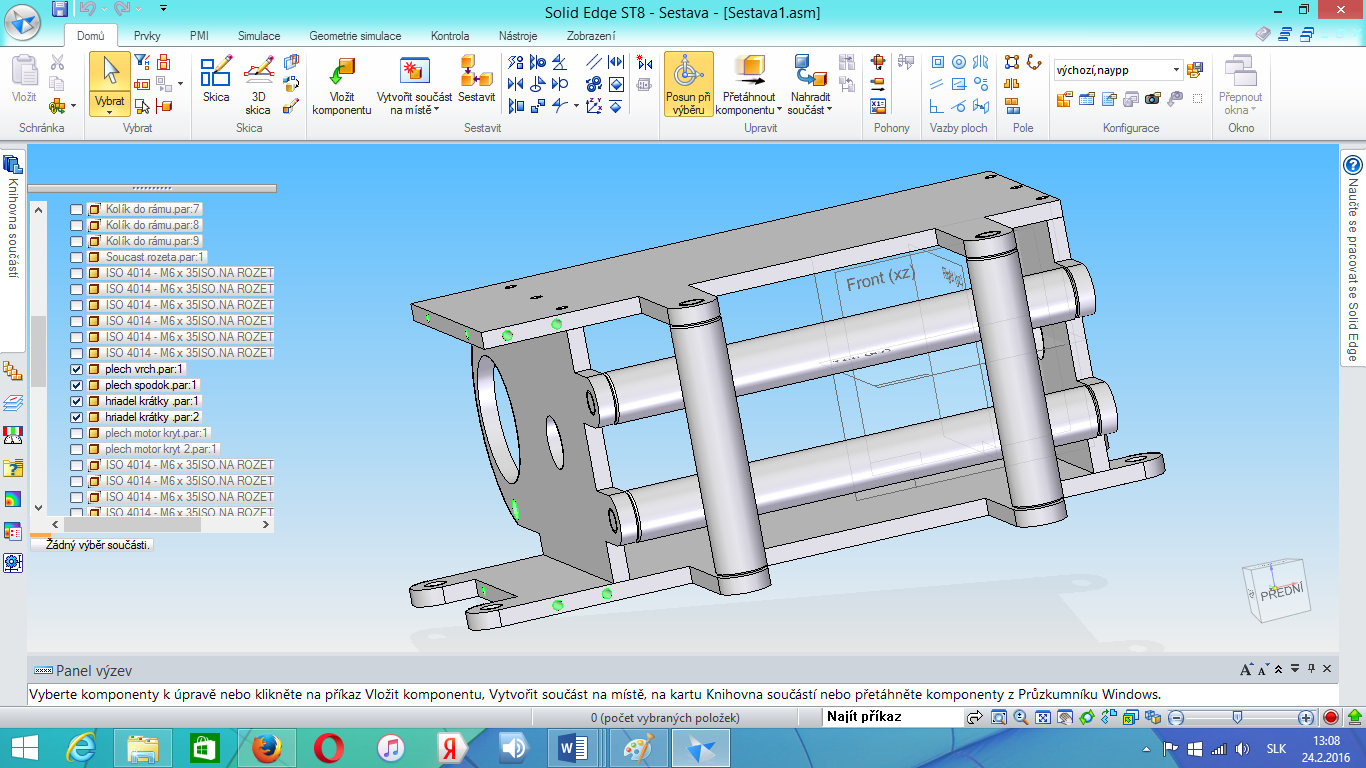Click the save configuration icon beside combo box
This screenshot has height=768, width=1366.
1194,70
